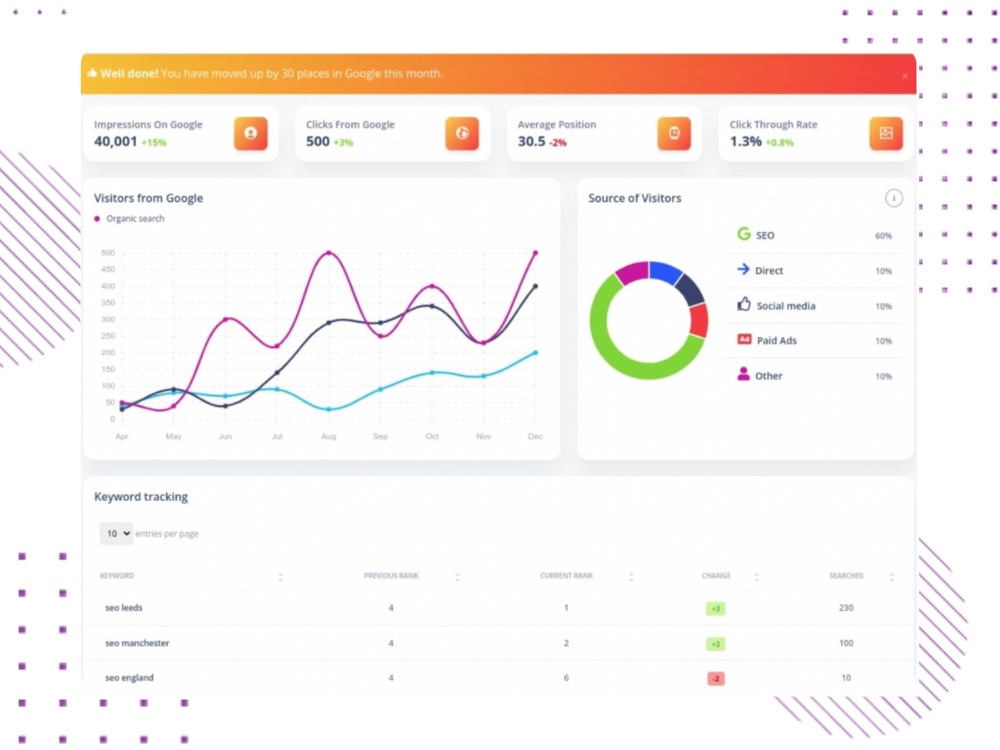Screen dimensions: 1000x750
Task: Click the Clicks From Google value 500
Action: 318,141
